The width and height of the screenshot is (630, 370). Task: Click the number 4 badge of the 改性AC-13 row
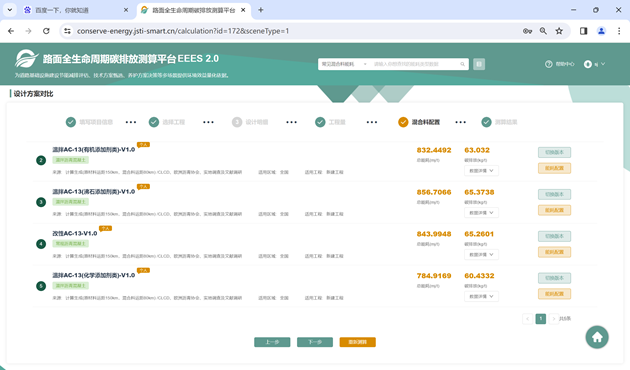coord(41,244)
